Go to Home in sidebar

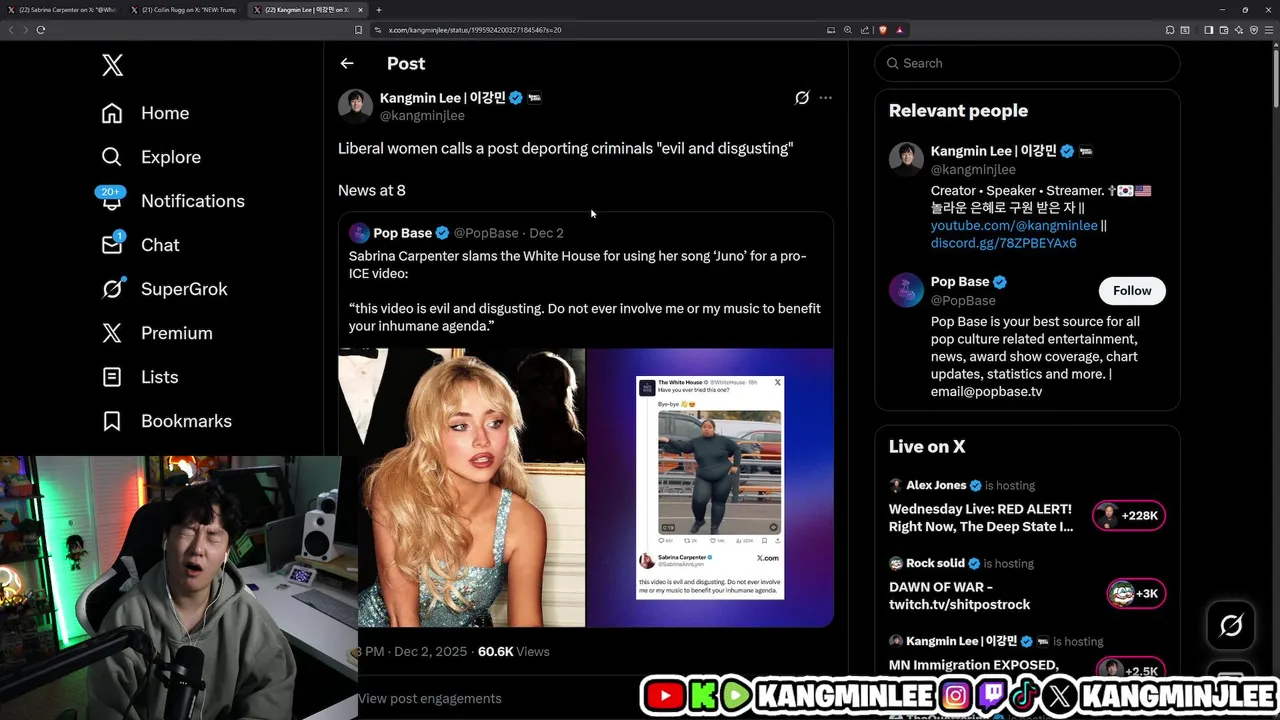click(x=145, y=113)
